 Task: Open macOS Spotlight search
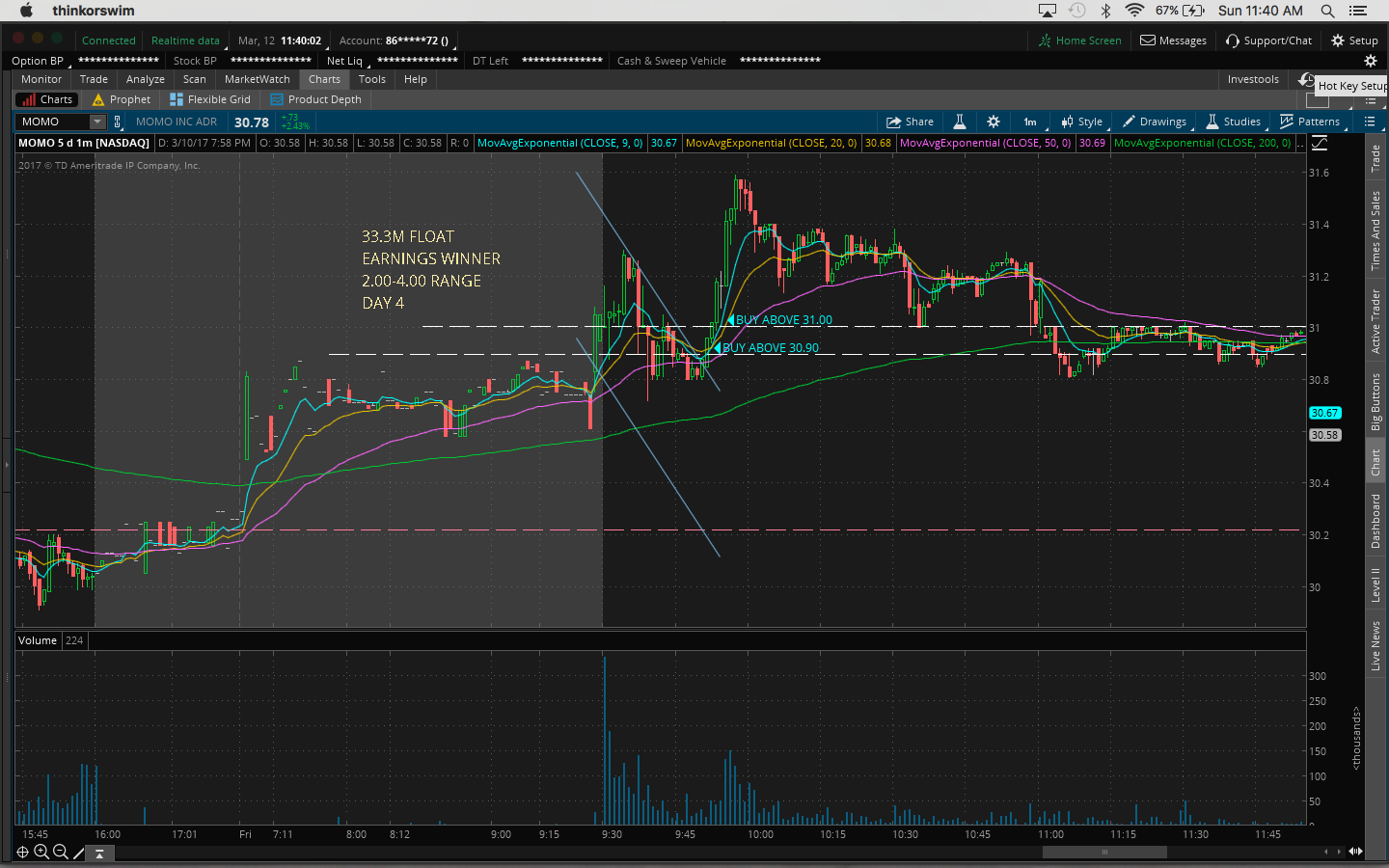tap(1327, 11)
